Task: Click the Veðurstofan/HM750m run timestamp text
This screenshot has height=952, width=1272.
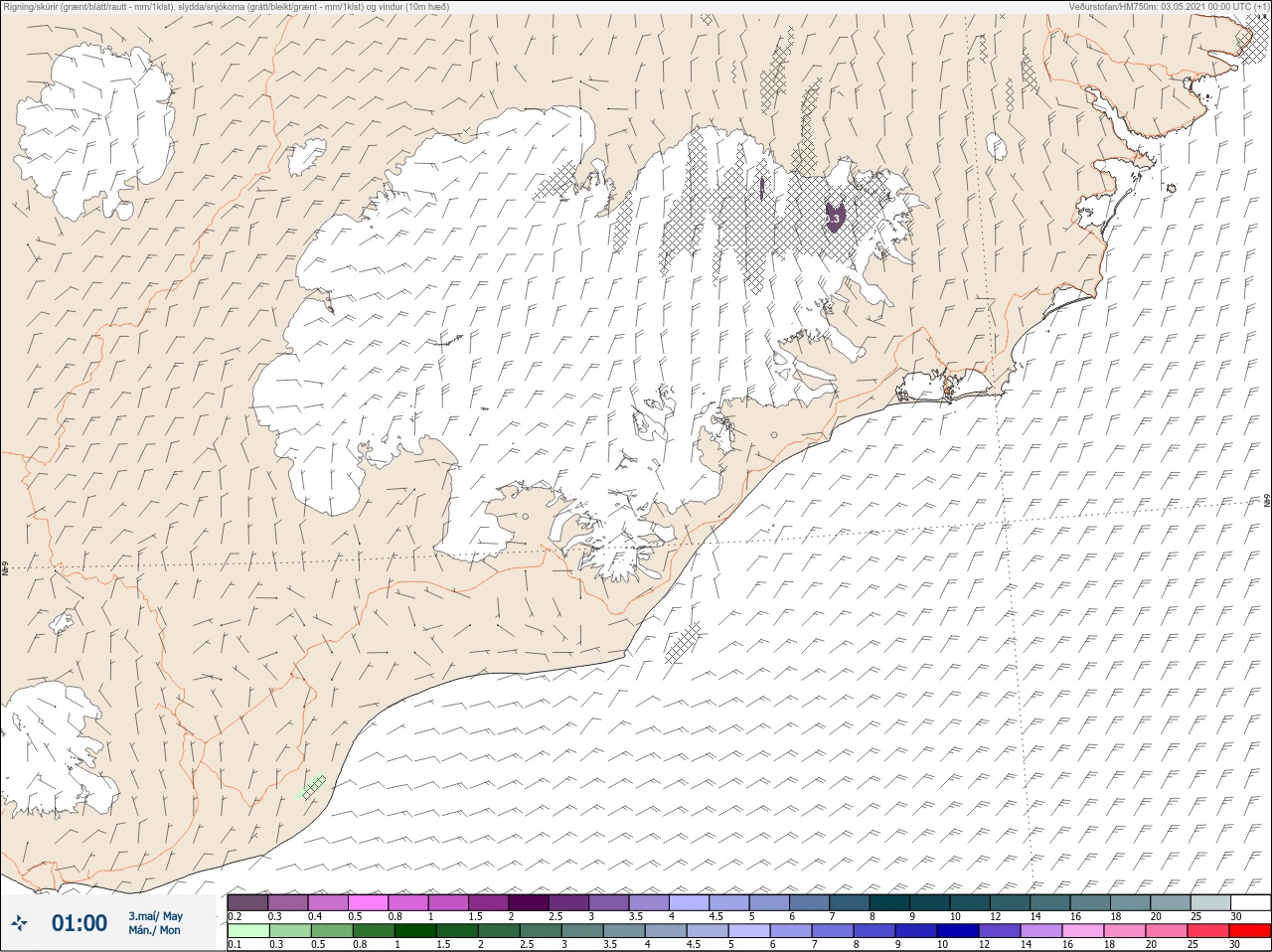Action: coord(1169,6)
